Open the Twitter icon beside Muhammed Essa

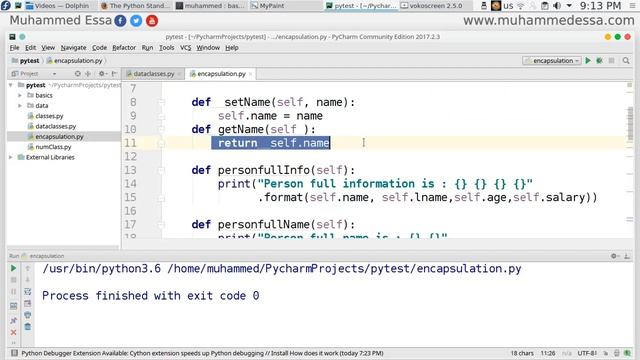136,21
